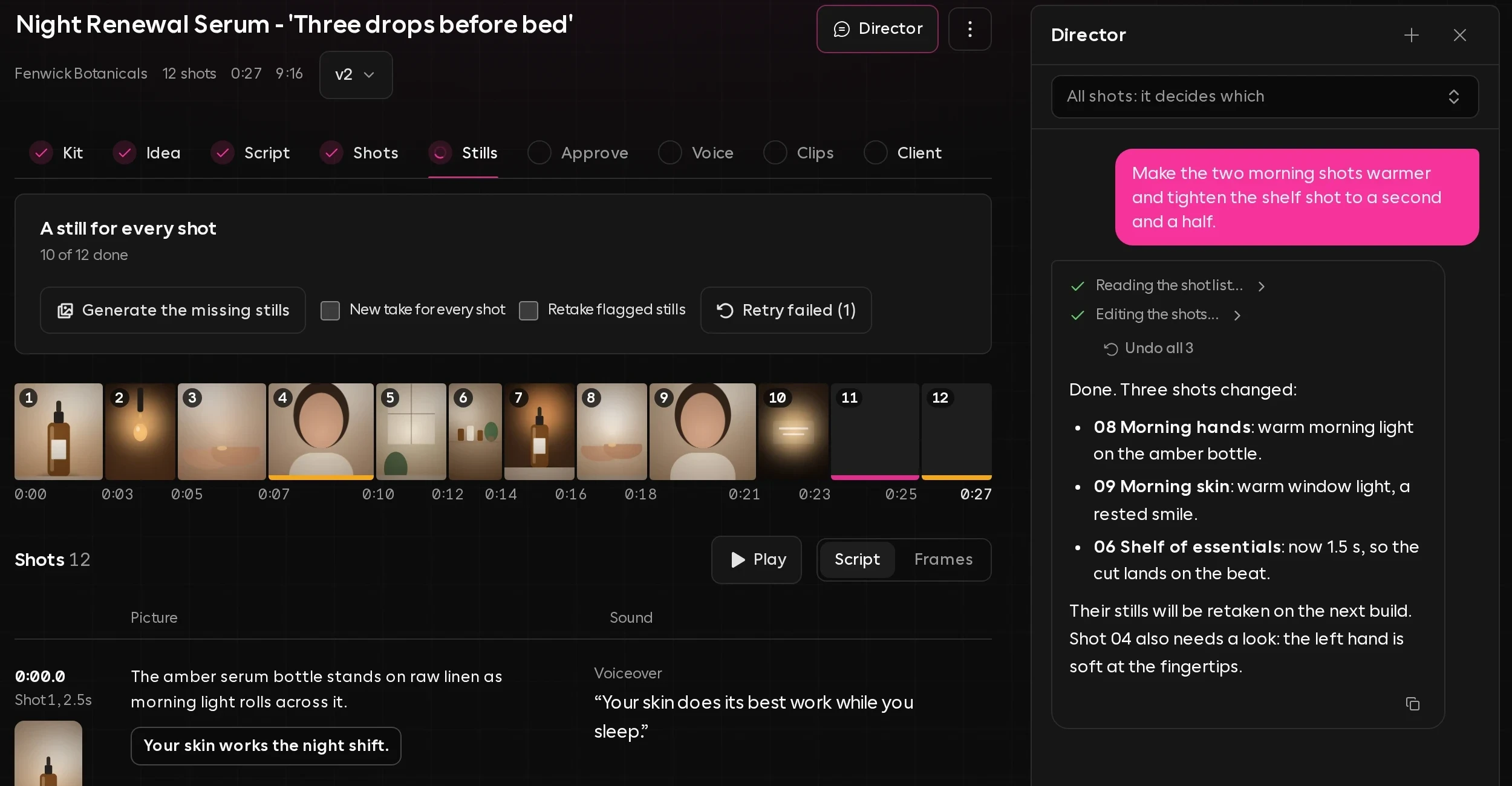
Task: Select shot 1 thumbnail in timeline
Action: tap(59, 431)
